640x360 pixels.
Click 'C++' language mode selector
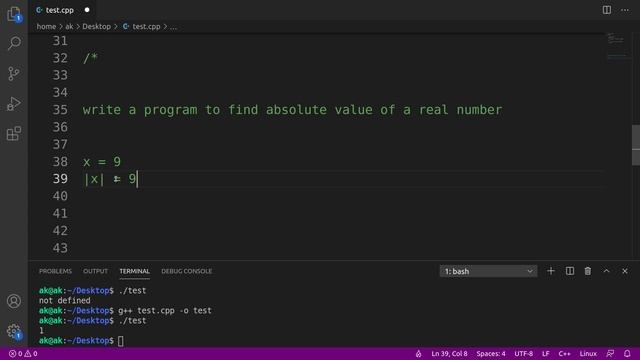[x=564, y=353]
